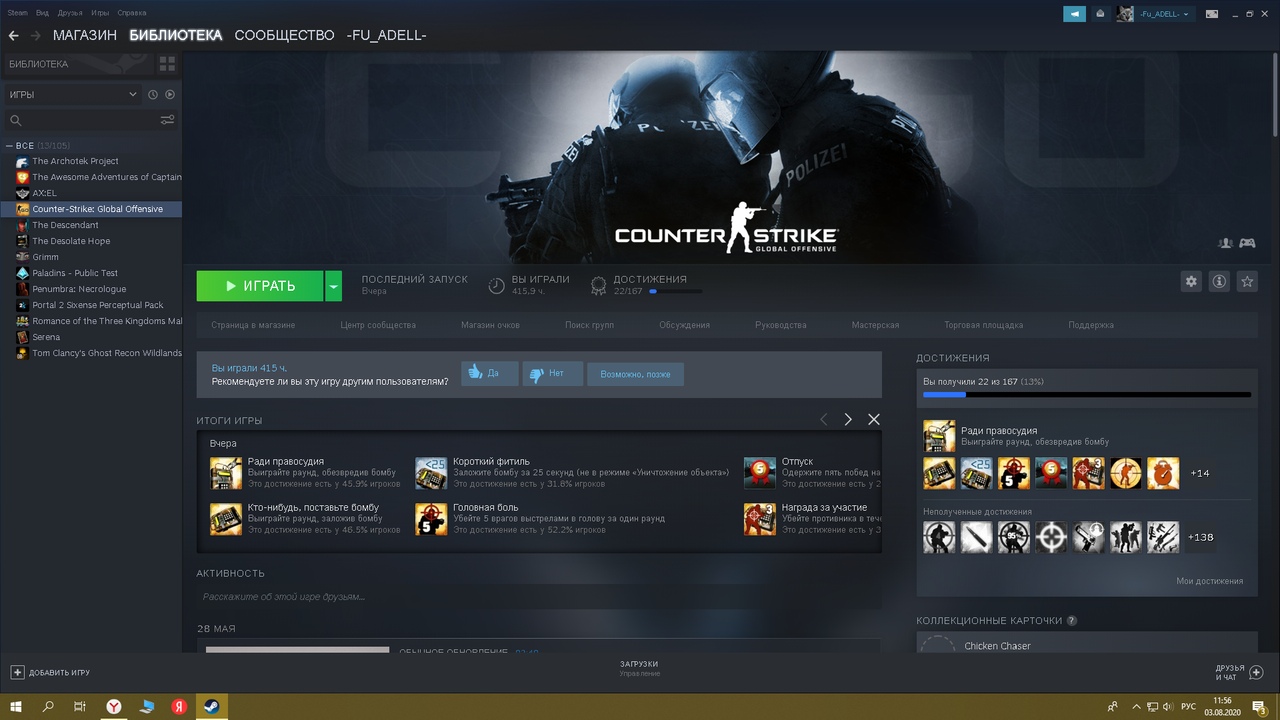Add Counter-Strike to favorites star icon
Viewport: 1280px width, 720px height.
(x=1247, y=282)
